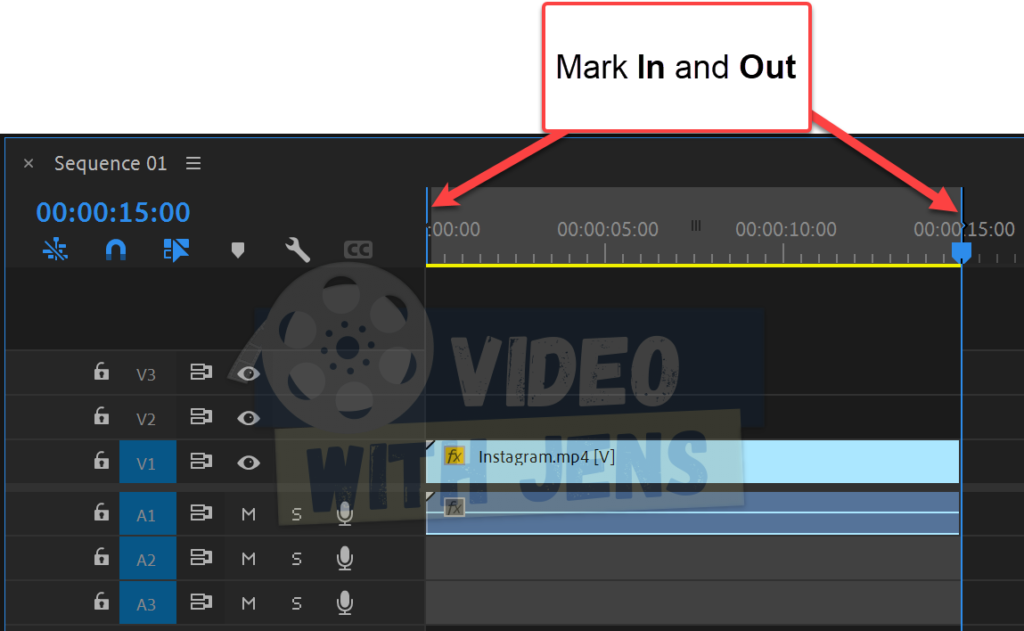This screenshot has width=1024, height=631.
Task: Toggle the CC captions track button
Action: coord(358,250)
